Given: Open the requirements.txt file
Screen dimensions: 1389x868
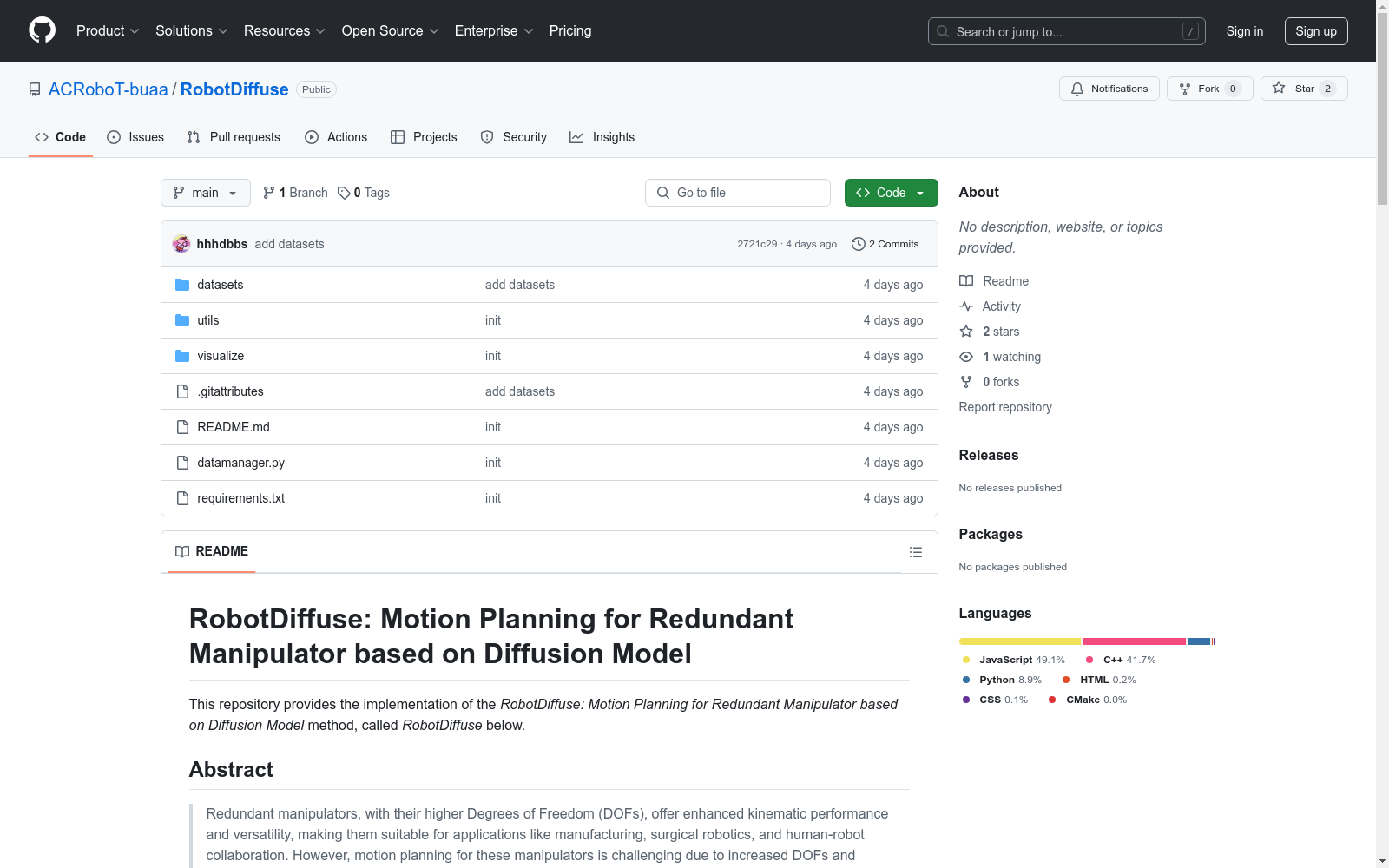Looking at the screenshot, I should [x=241, y=498].
